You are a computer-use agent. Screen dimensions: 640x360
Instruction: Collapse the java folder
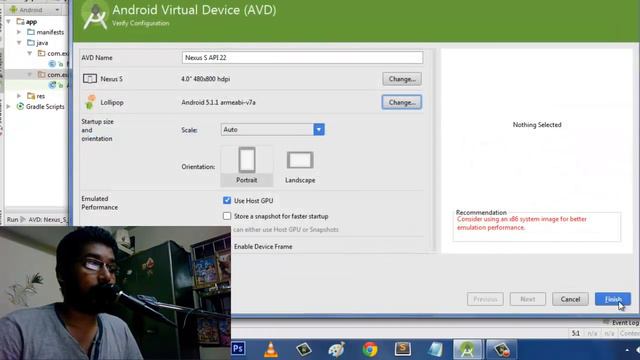point(19,42)
